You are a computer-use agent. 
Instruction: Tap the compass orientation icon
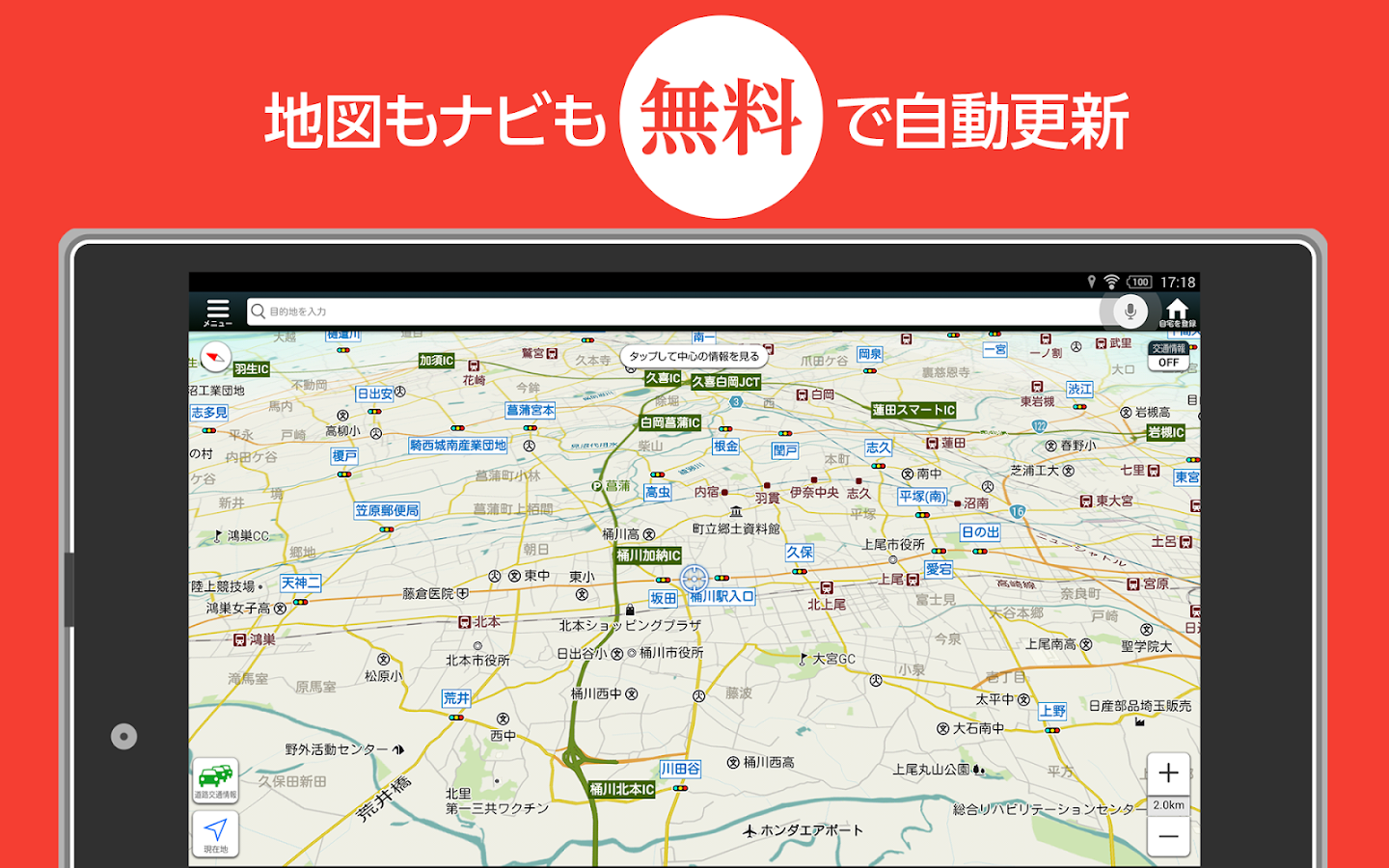click(215, 357)
